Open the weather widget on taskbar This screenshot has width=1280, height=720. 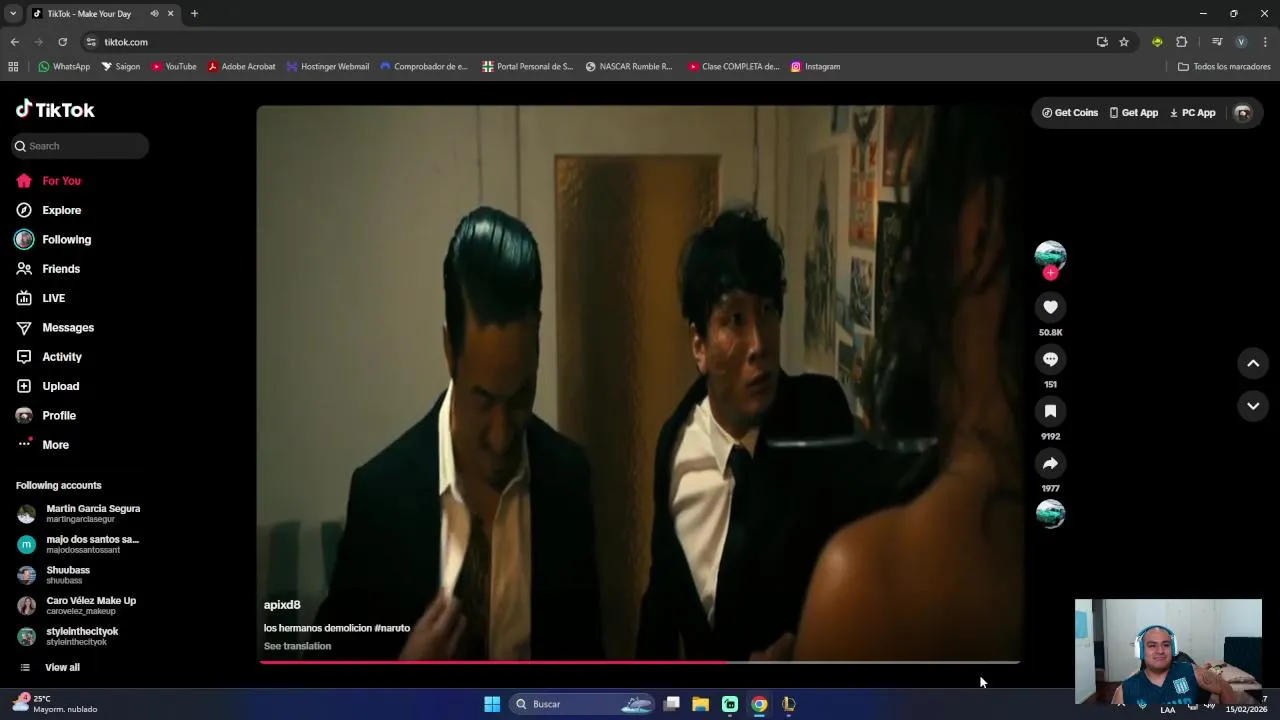[55, 704]
